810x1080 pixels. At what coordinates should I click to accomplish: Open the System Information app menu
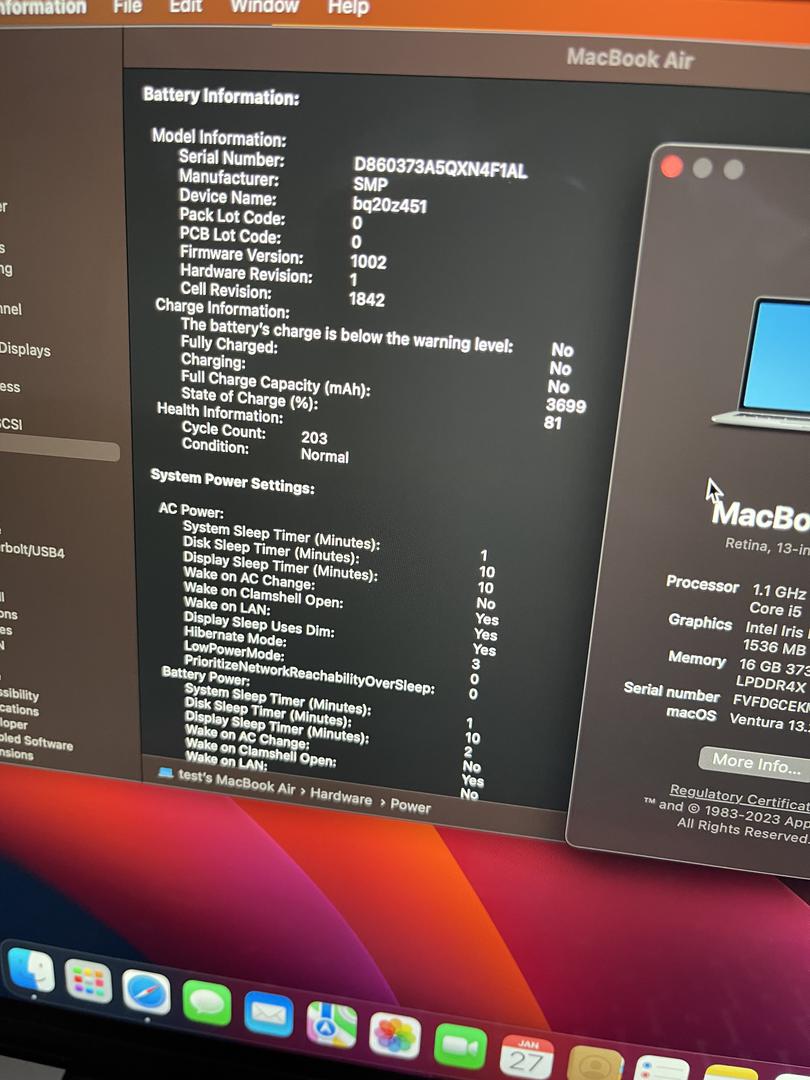pos(43,7)
